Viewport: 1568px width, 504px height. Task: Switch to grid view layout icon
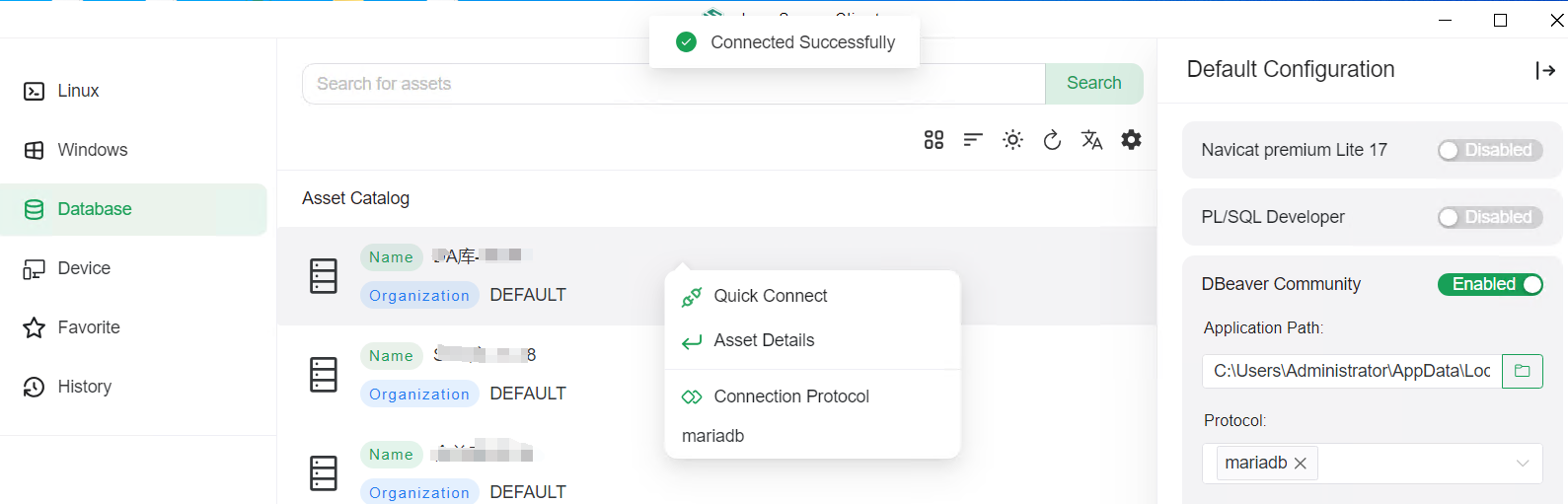pyautogui.click(x=933, y=140)
